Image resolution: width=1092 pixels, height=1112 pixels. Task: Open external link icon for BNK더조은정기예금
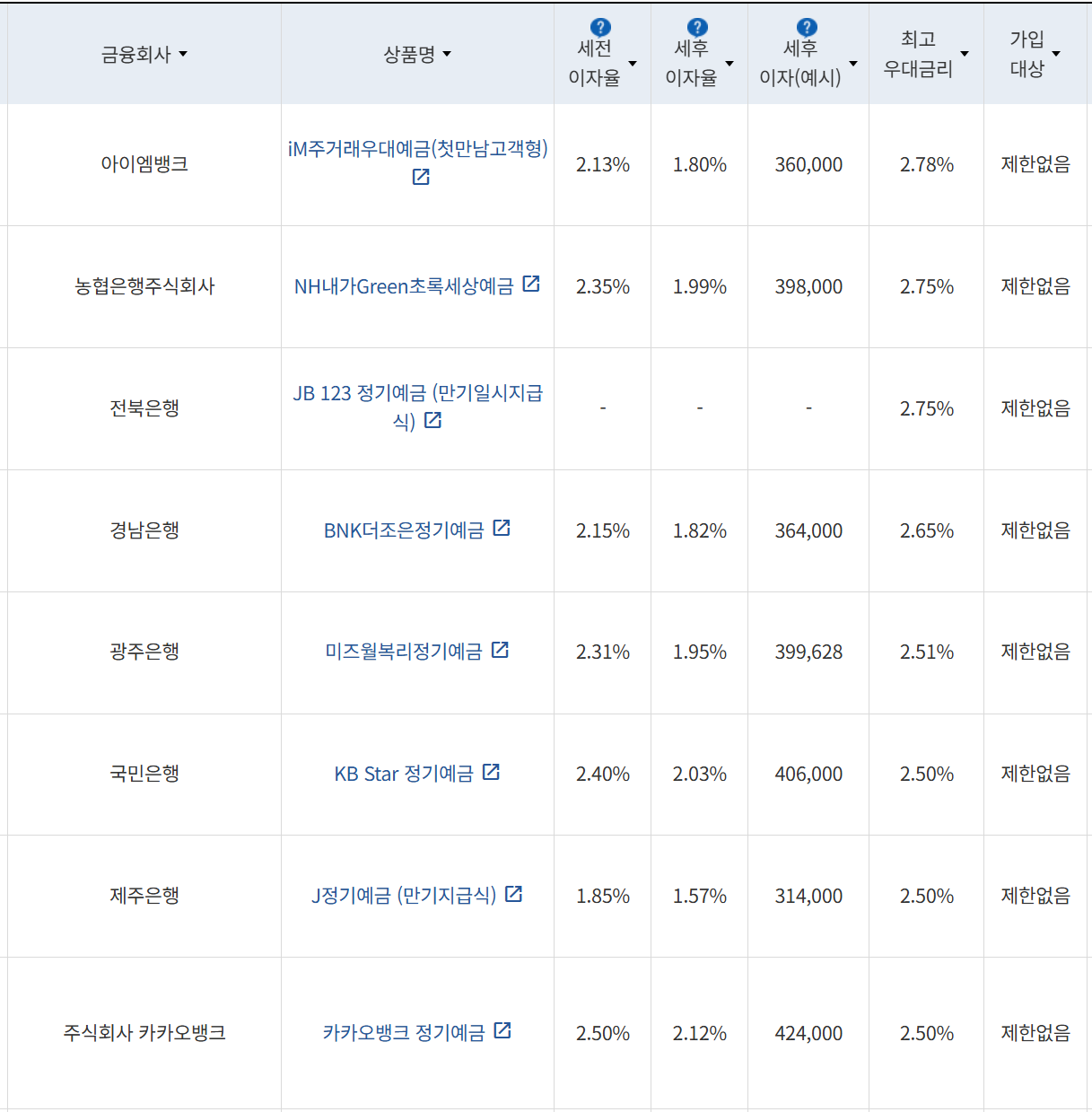pyautogui.click(x=502, y=529)
